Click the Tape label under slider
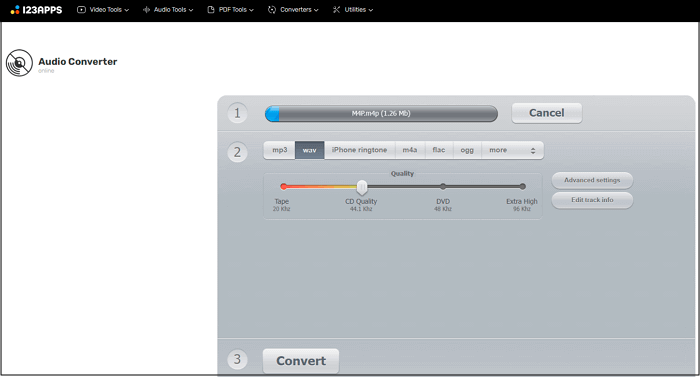The height and width of the screenshot is (377, 700). pos(282,201)
